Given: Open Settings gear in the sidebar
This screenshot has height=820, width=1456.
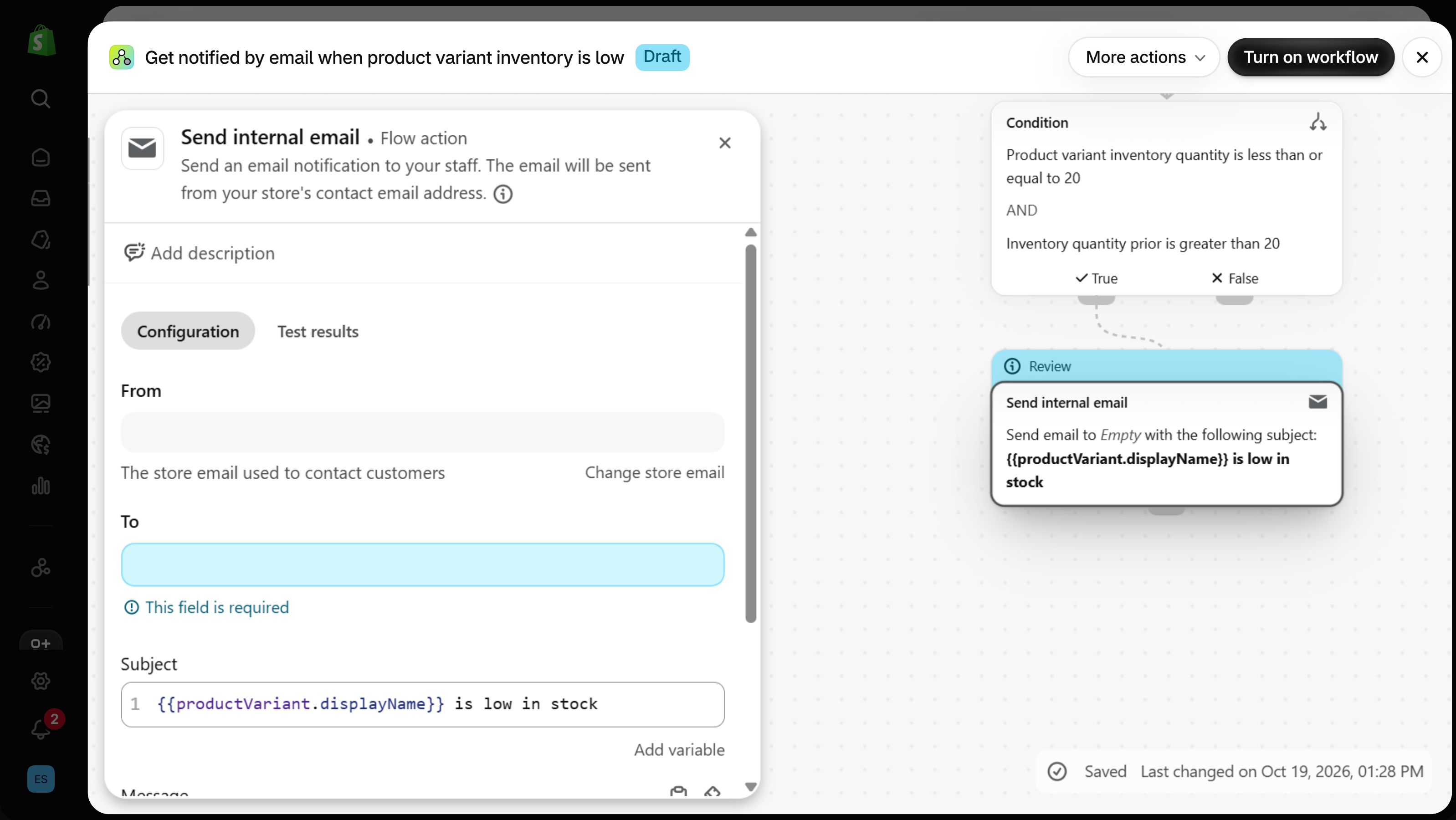Looking at the screenshot, I should tap(41, 681).
